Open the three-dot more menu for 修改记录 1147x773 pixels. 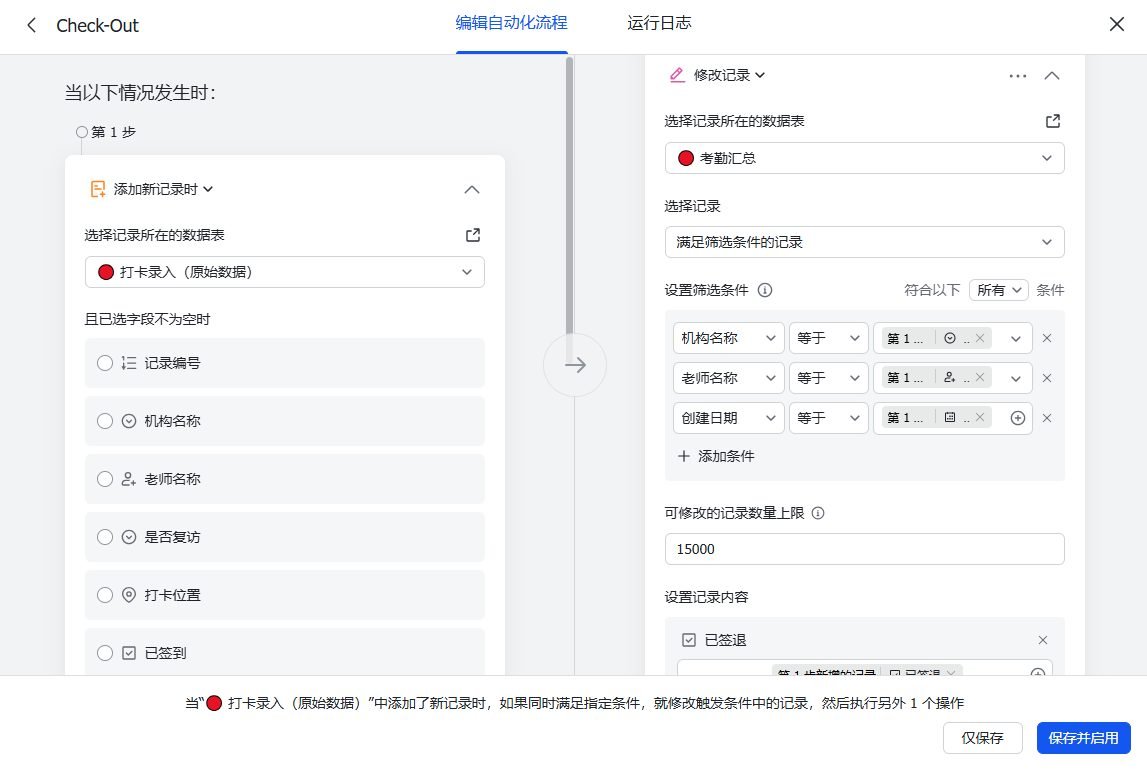pos(1018,75)
